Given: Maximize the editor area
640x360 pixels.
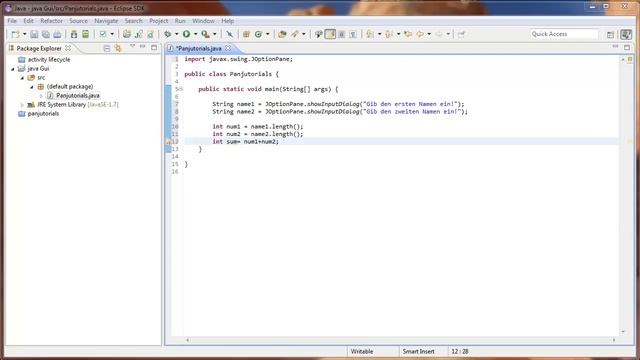Looking at the screenshot, I should 627,47.
